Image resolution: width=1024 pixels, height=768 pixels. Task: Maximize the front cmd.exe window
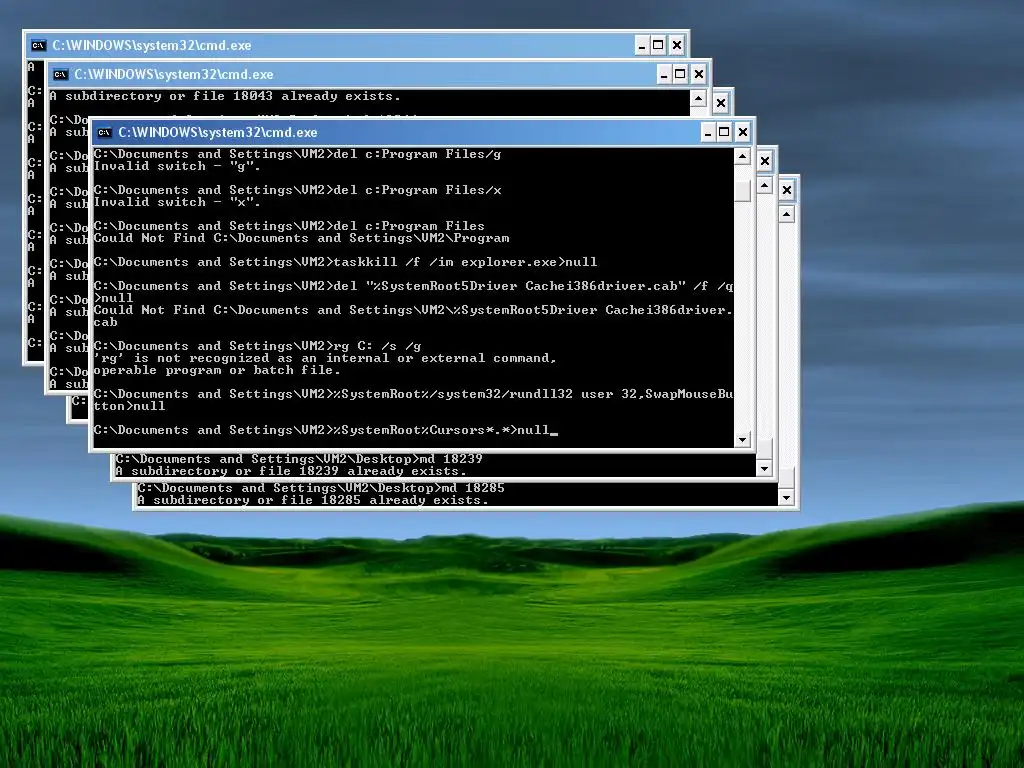[x=724, y=133]
